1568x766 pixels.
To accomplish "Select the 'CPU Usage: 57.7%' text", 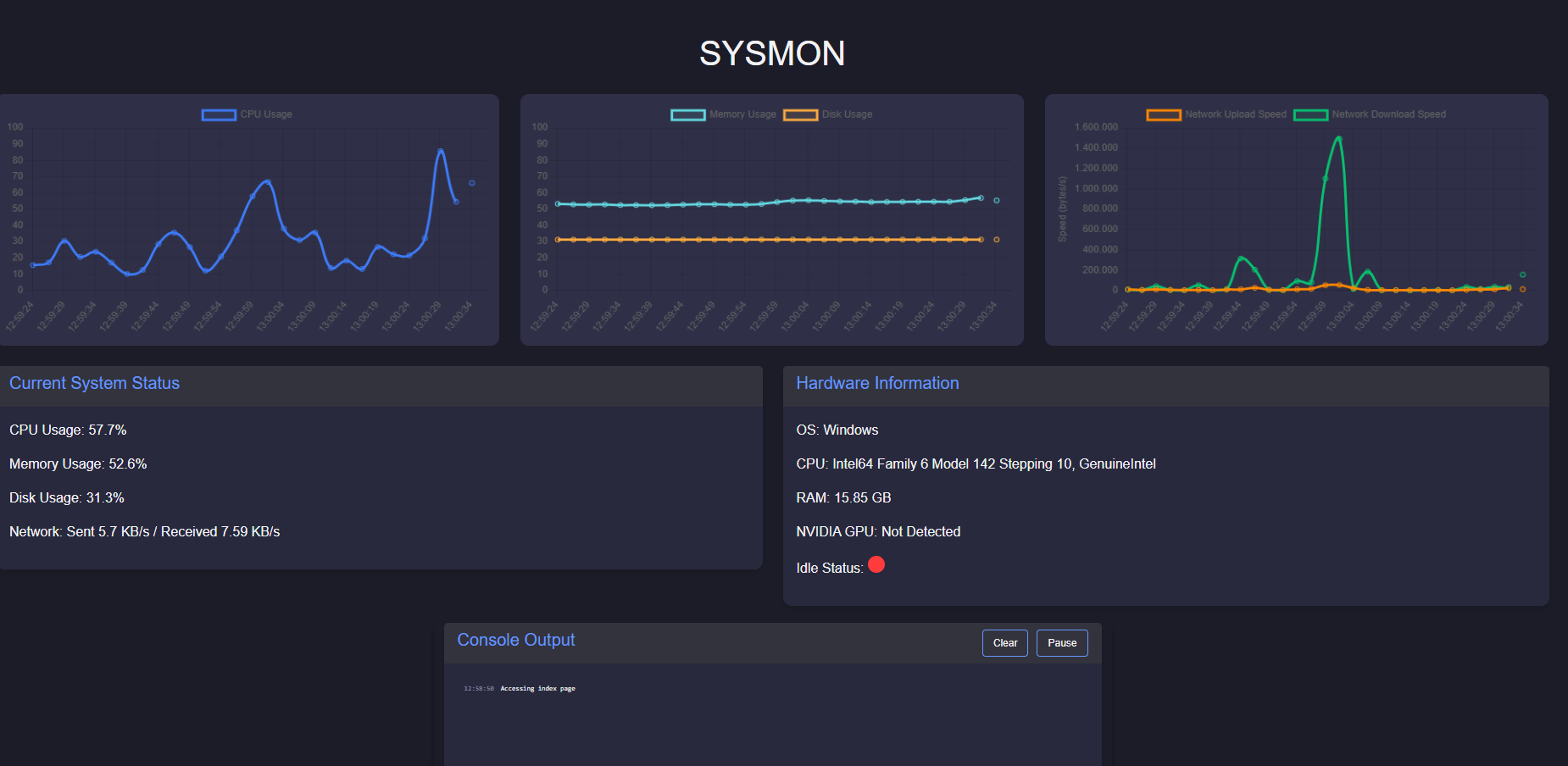I will pos(68,430).
